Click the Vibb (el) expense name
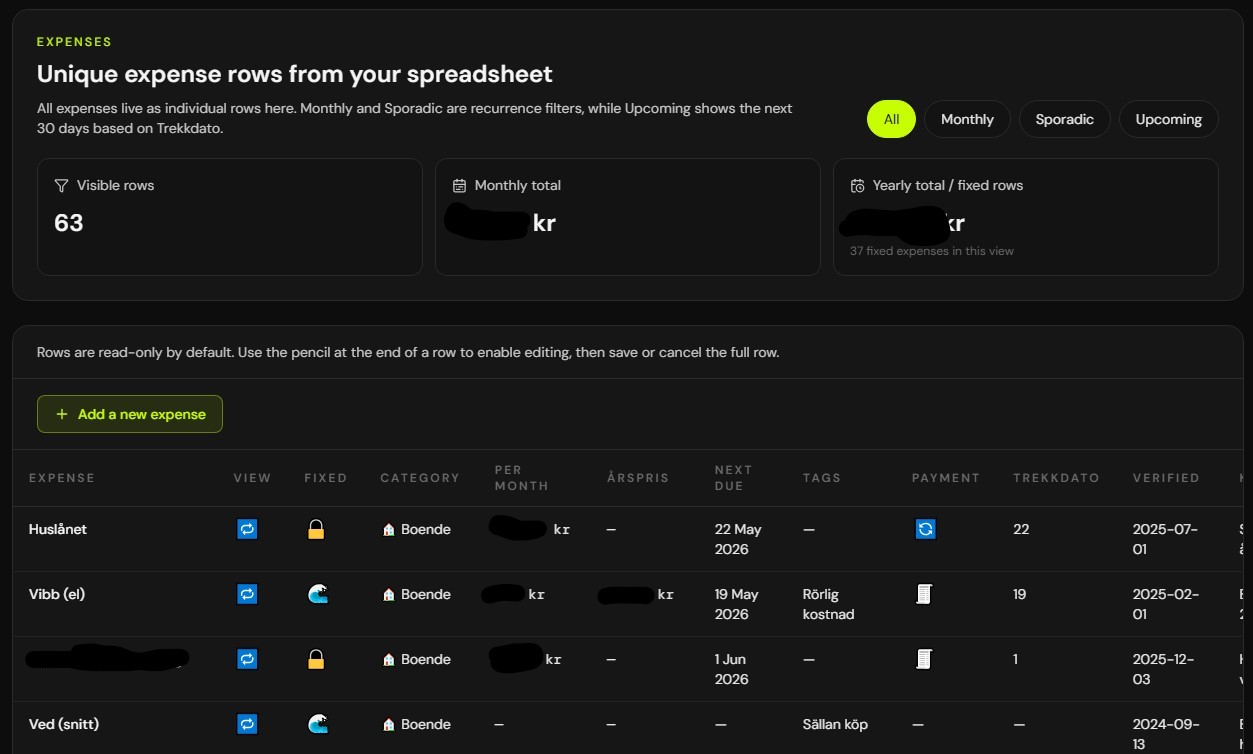The height and width of the screenshot is (754, 1253). [57, 594]
